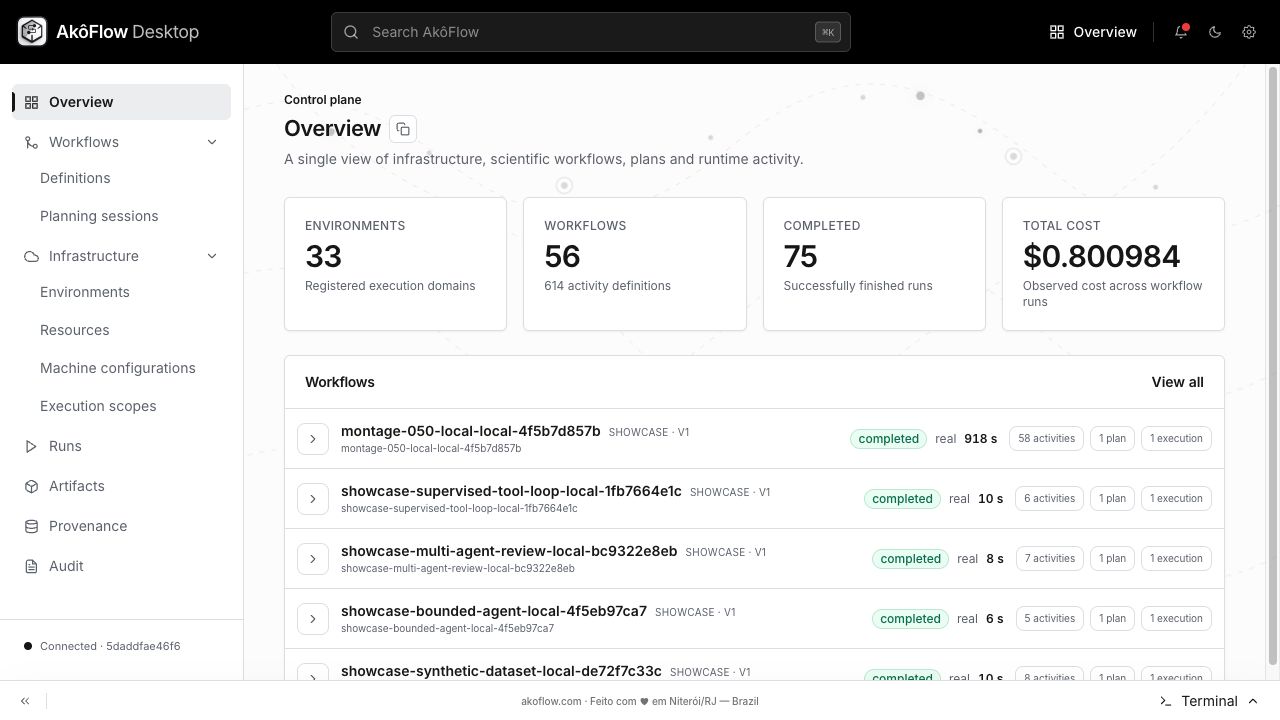Toggle dark mode moon icon

click(x=1215, y=32)
